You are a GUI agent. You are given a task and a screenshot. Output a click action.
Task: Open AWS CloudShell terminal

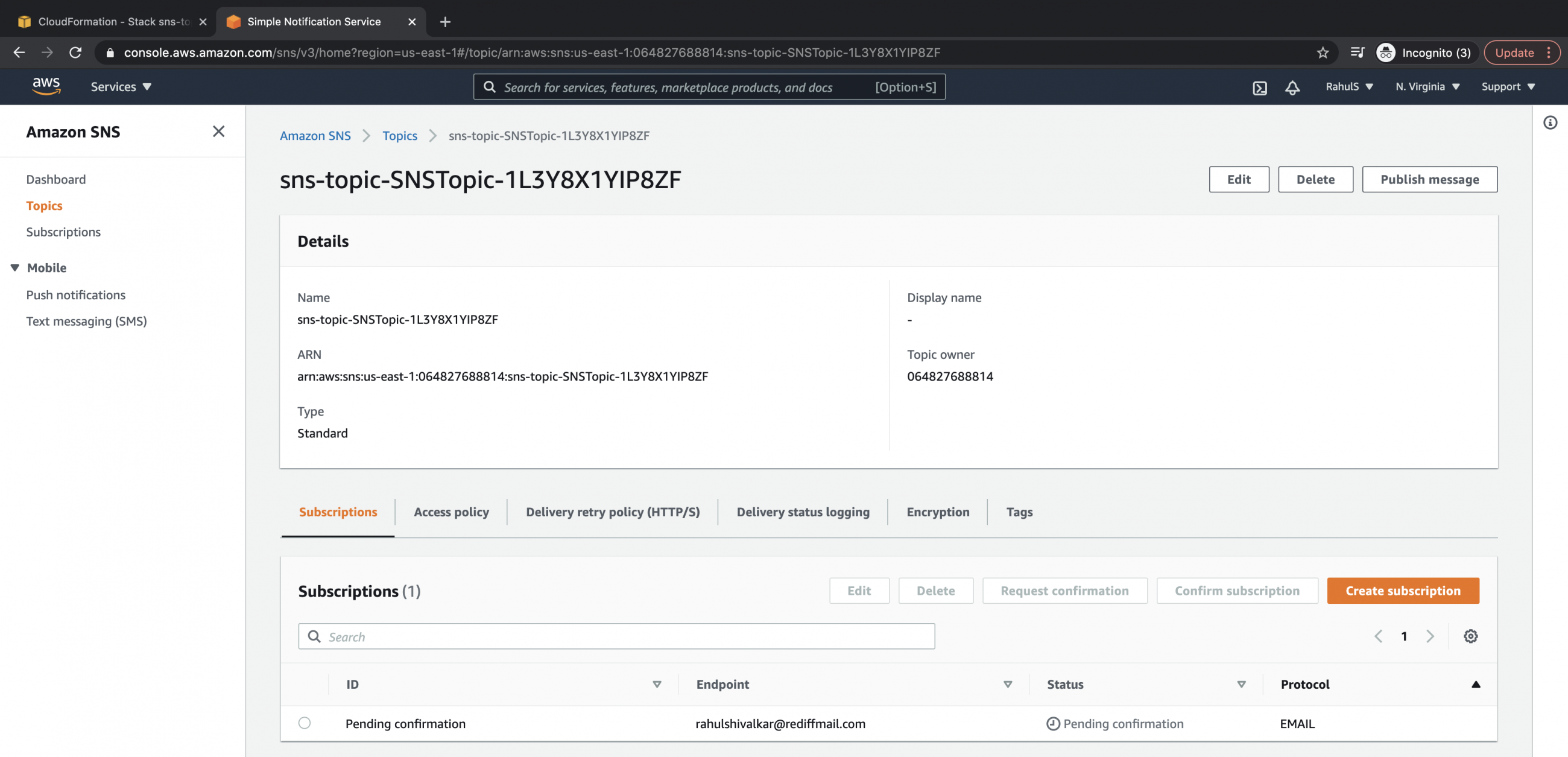click(x=1259, y=87)
